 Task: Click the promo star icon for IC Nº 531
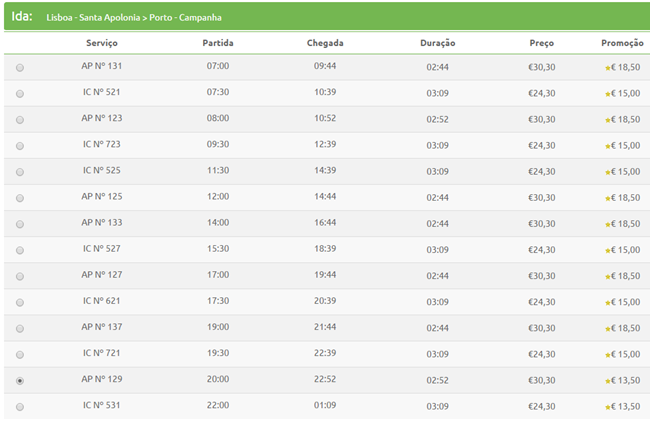tap(608, 407)
